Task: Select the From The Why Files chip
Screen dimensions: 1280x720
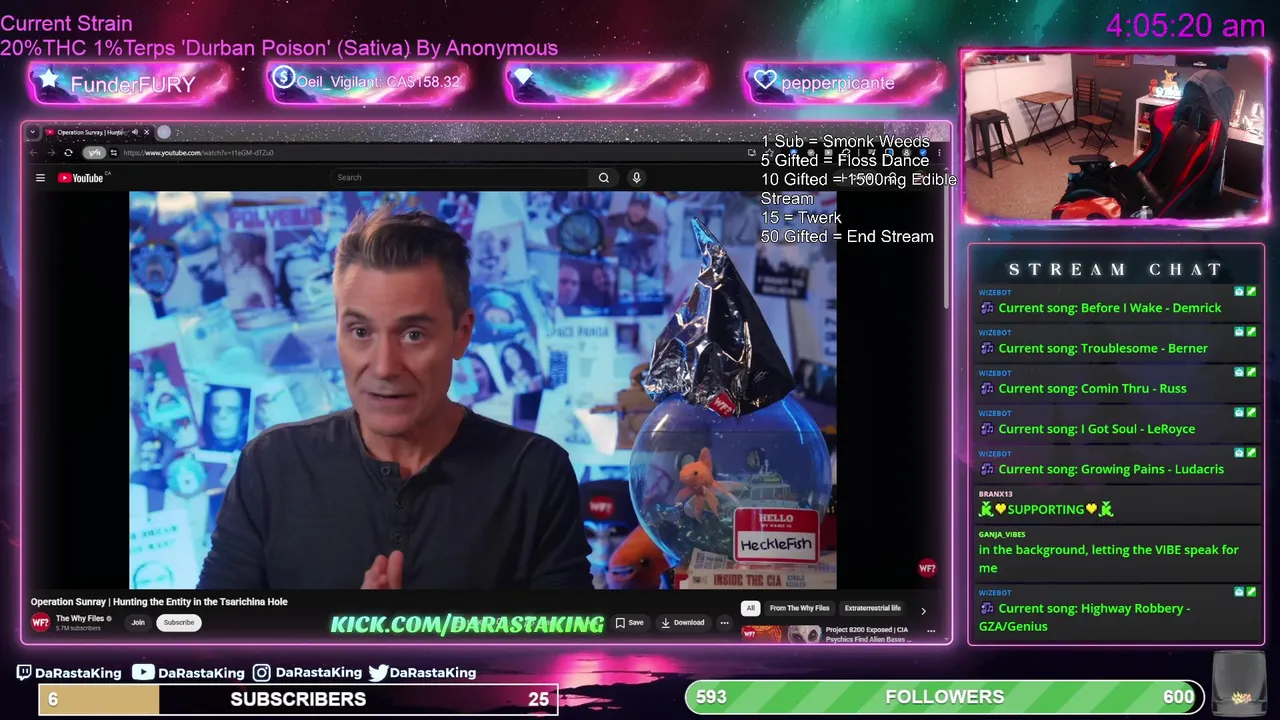Action: pos(799,608)
